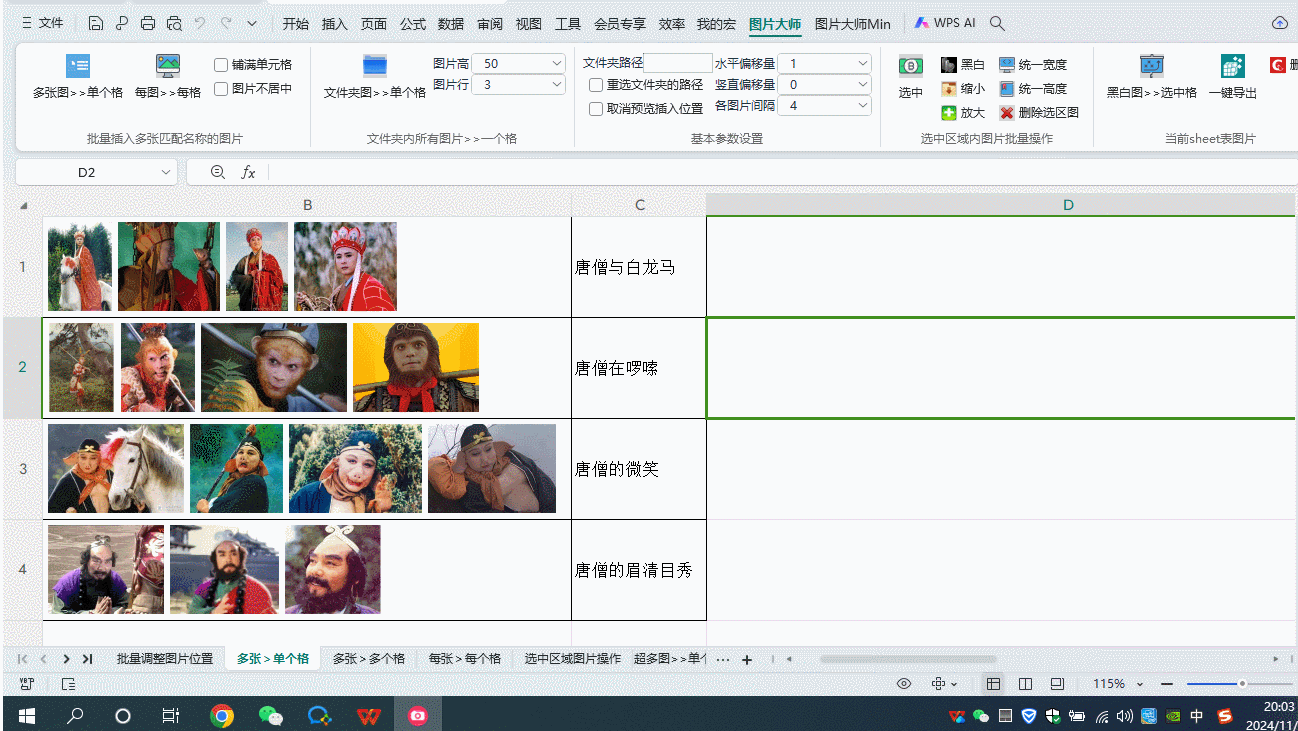Go to the last sheet tab arrow

(88, 659)
